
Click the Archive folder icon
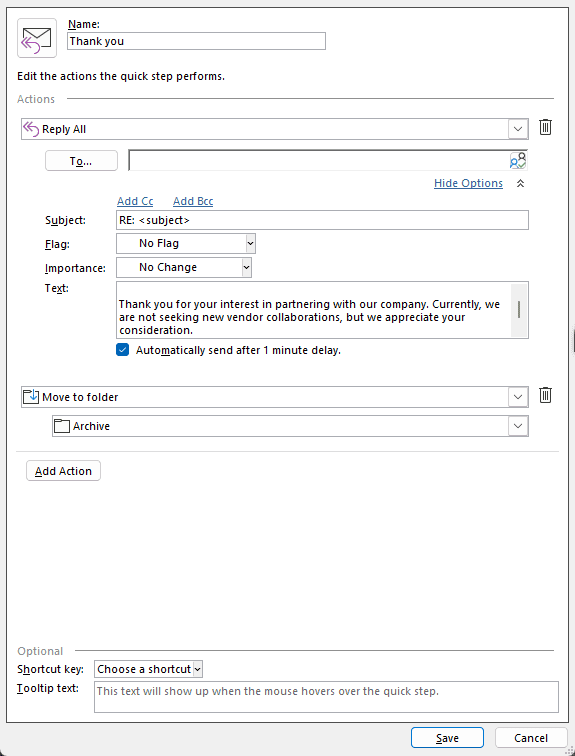[61, 426]
